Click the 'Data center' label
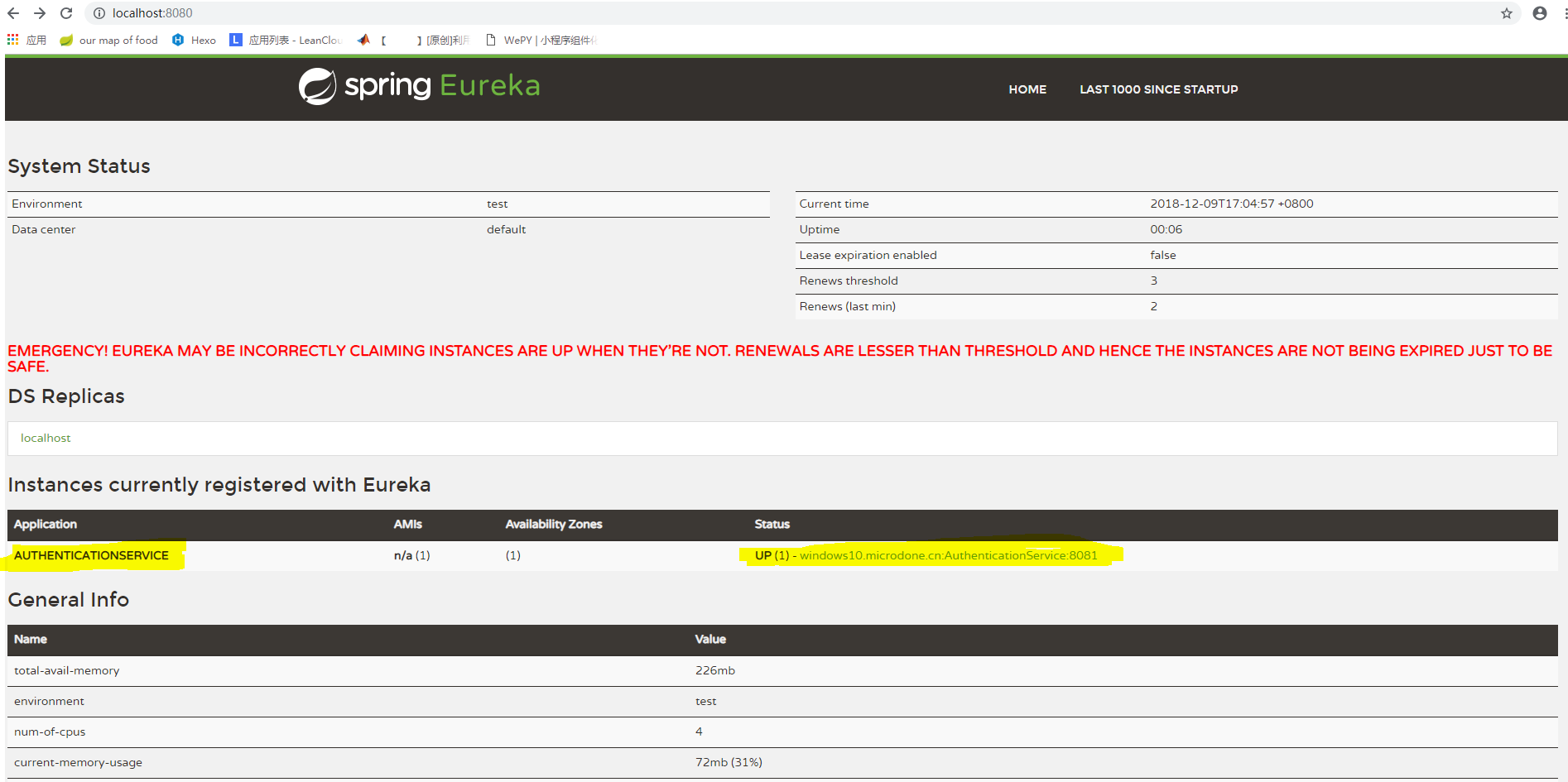1568x782 pixels. (44, 229)
